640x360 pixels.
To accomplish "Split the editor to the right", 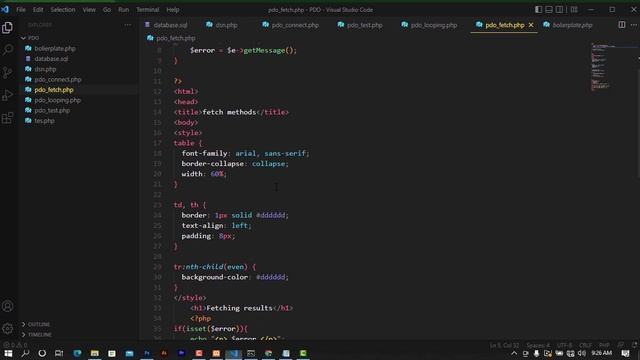I will pos(622,25).
